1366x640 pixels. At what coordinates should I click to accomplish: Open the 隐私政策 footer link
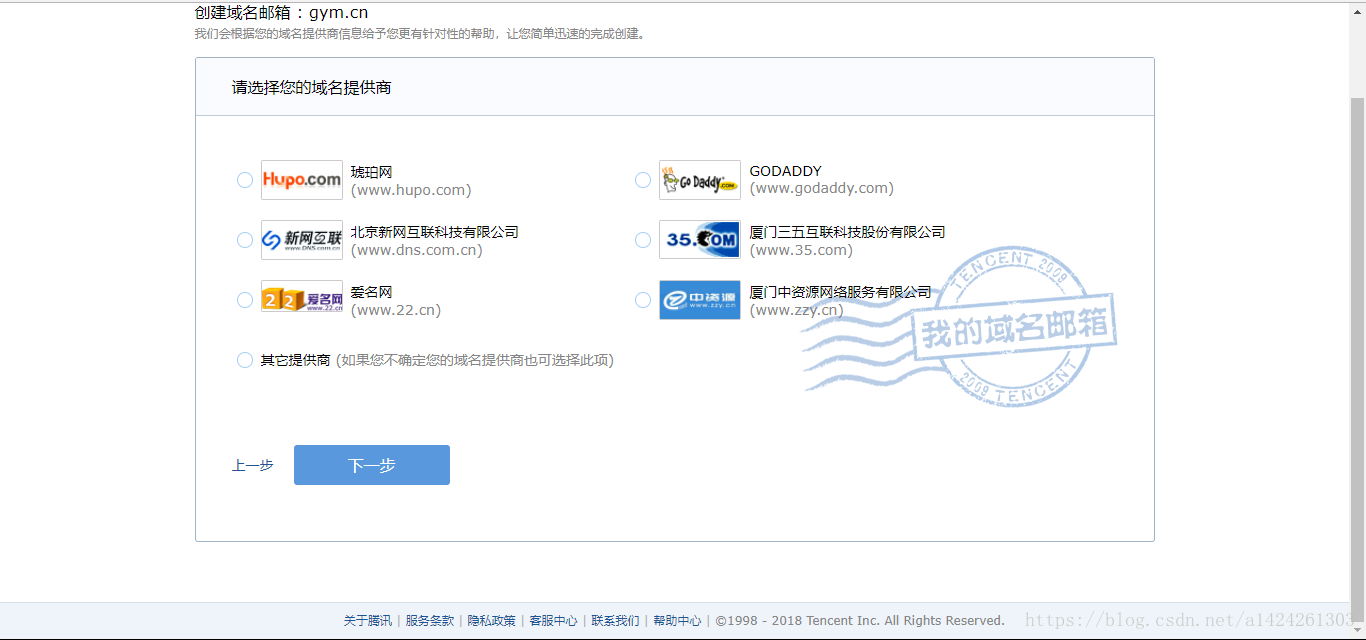click(x=492, y=620)
